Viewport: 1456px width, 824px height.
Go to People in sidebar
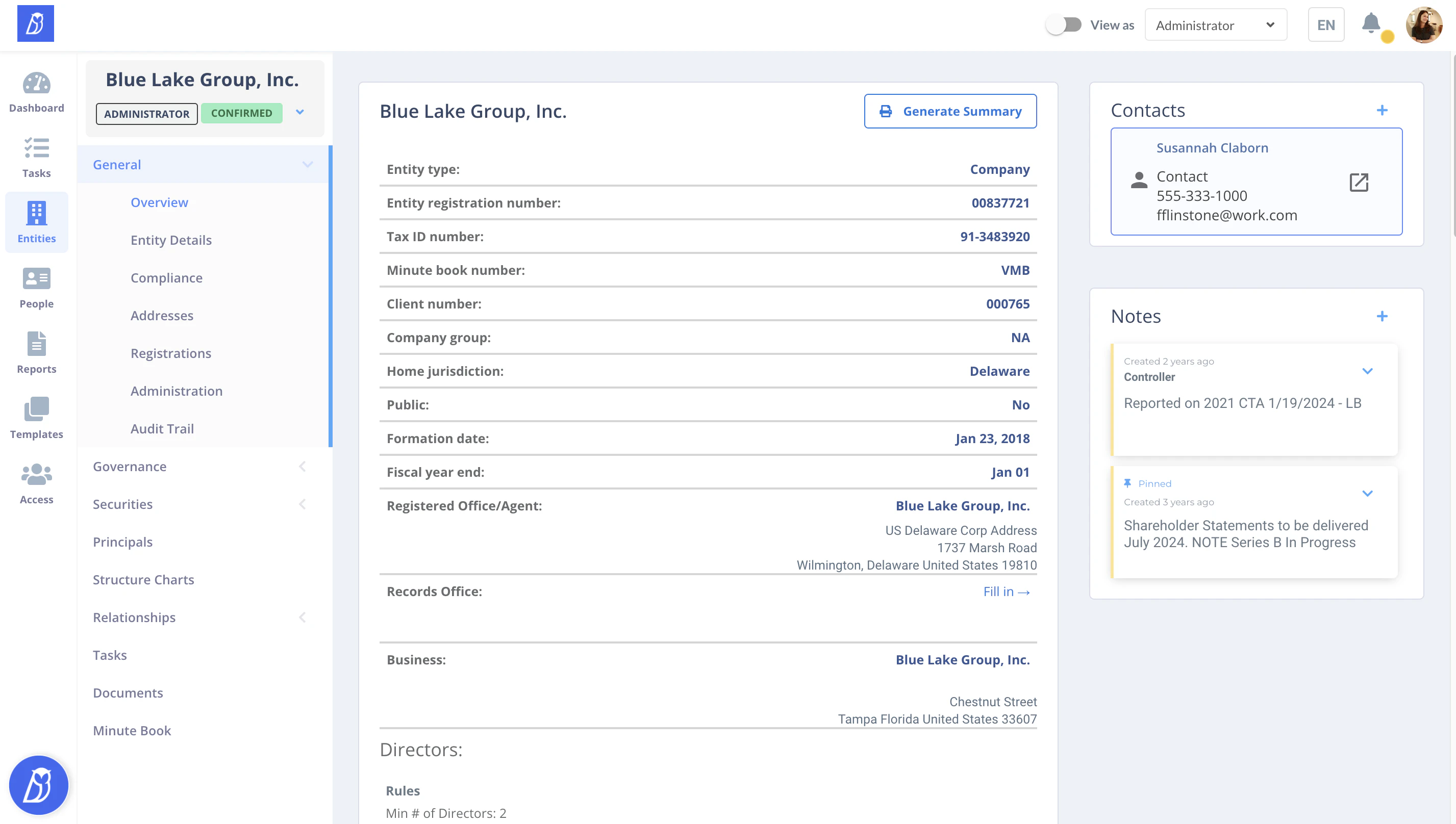36,288
